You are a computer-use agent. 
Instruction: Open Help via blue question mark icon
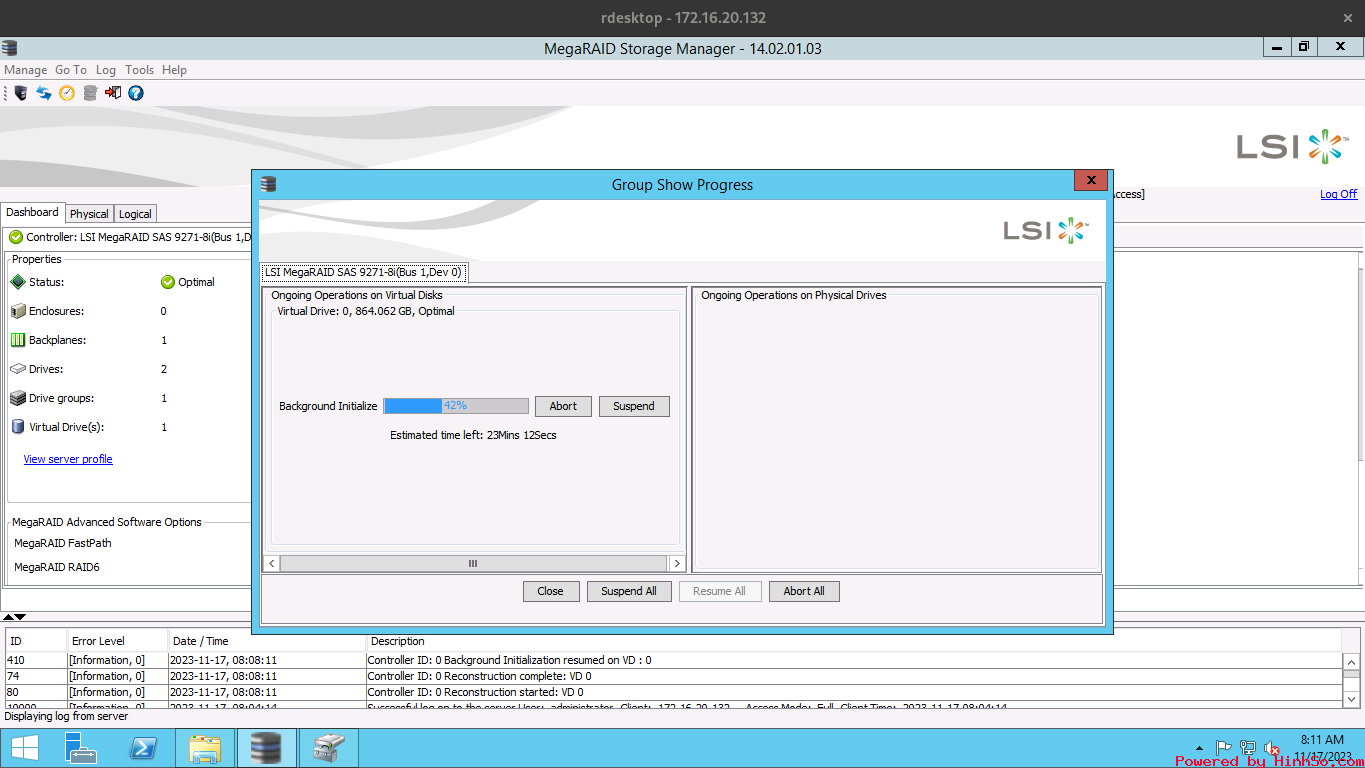(x=136, y=93)
